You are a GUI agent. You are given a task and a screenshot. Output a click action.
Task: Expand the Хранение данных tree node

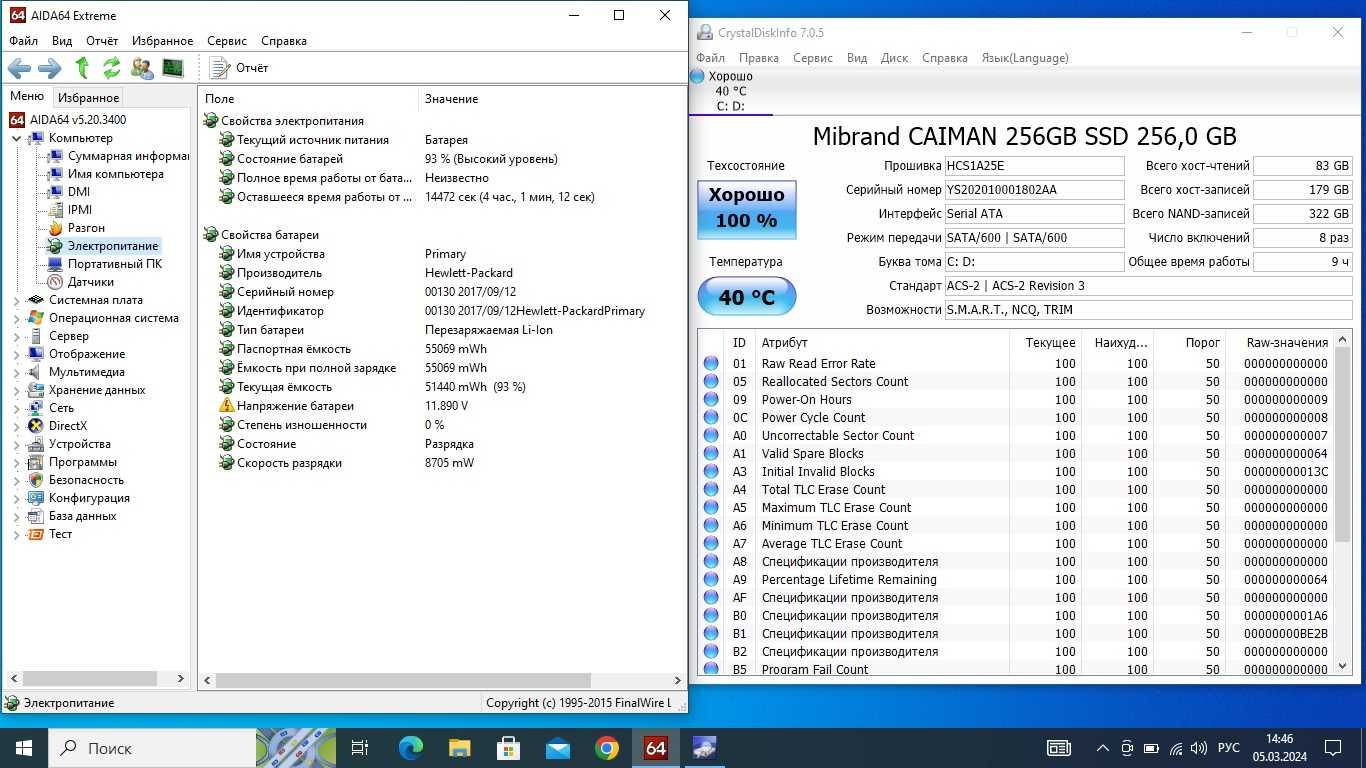point(17,390)
